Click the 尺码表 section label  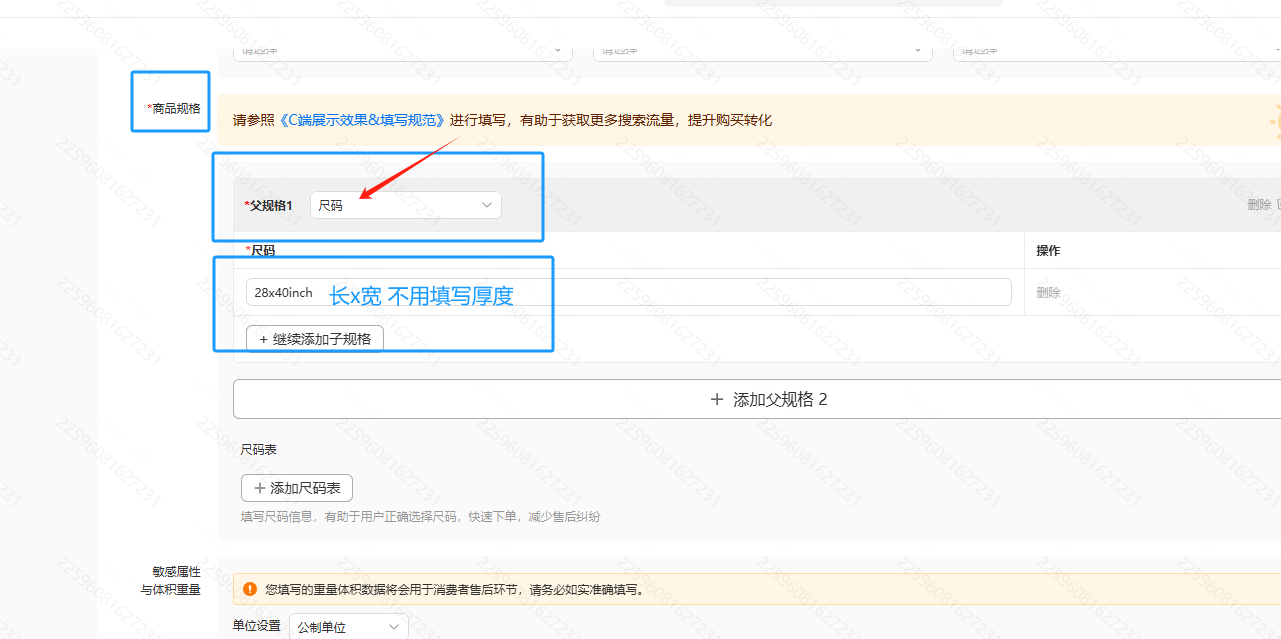(259, 450)
